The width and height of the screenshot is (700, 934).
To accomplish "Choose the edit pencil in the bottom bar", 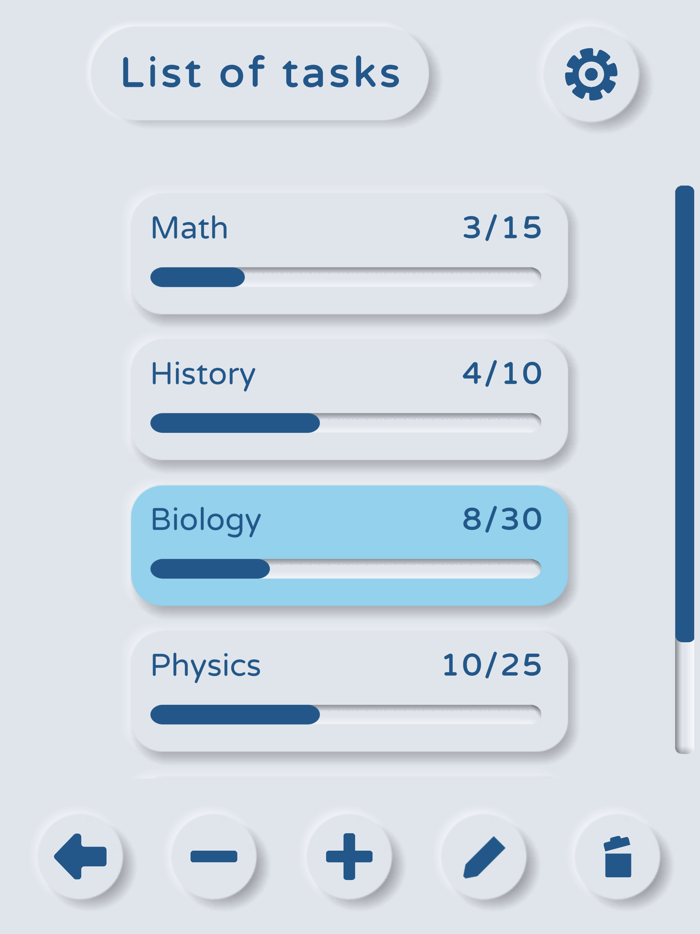I will [x=483, y=857].
